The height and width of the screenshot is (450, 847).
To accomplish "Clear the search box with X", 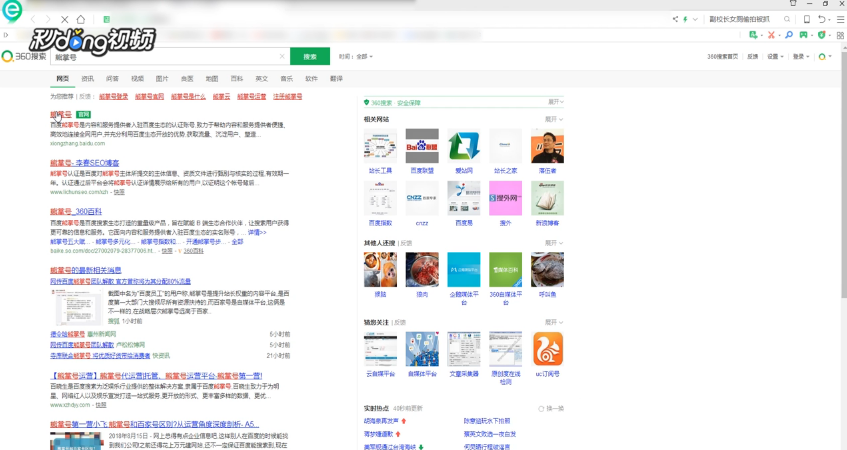I will pyautogui.click(x=282, y=56).
